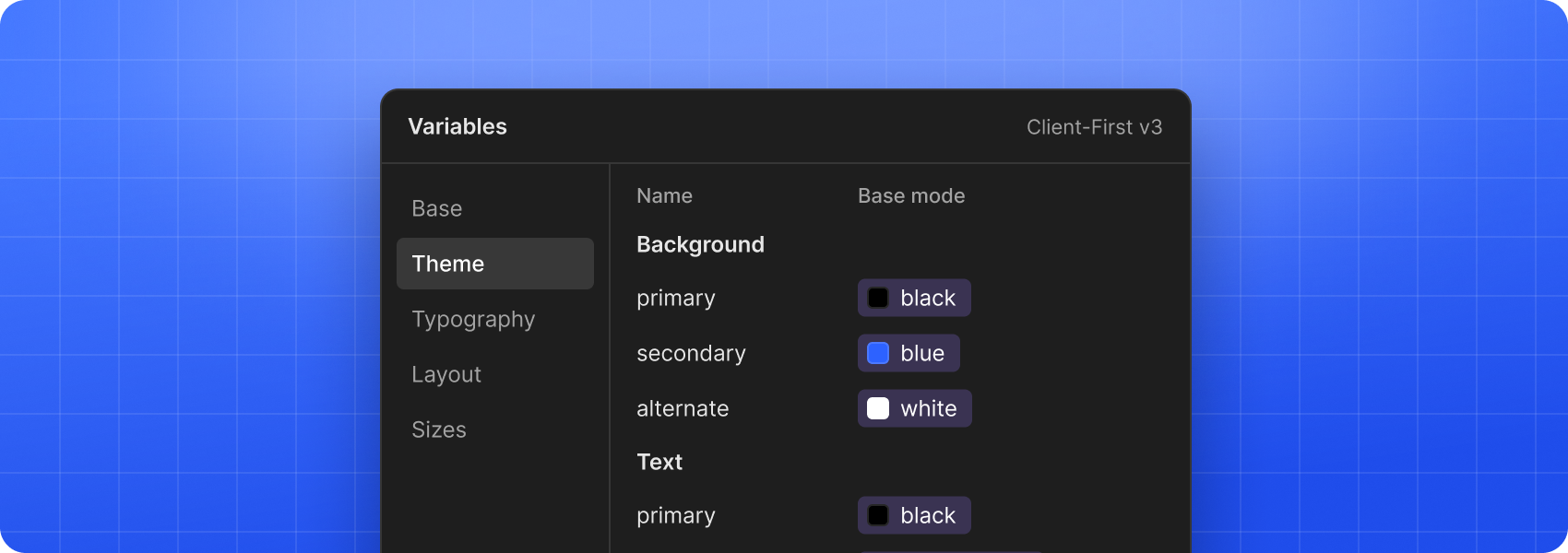Open the white value chip for alternate

click(915, 408)
